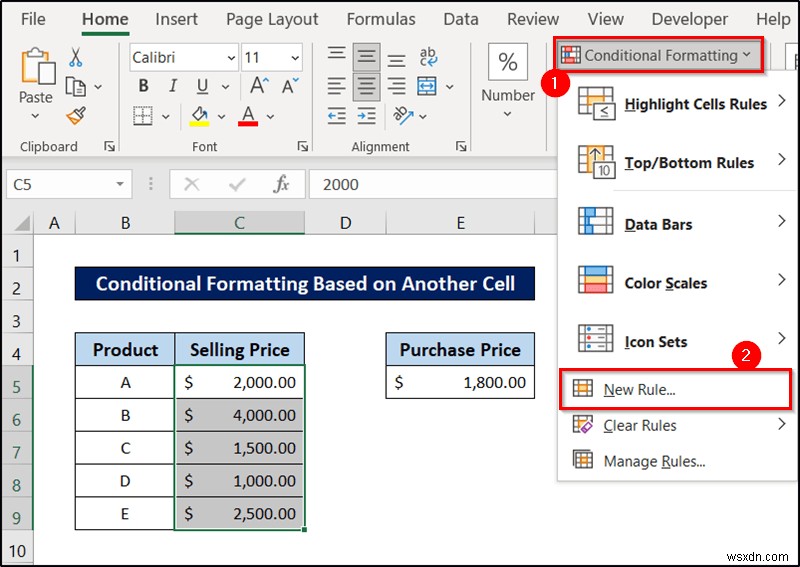Toggle Bold formatting

[x=143, y=86]
